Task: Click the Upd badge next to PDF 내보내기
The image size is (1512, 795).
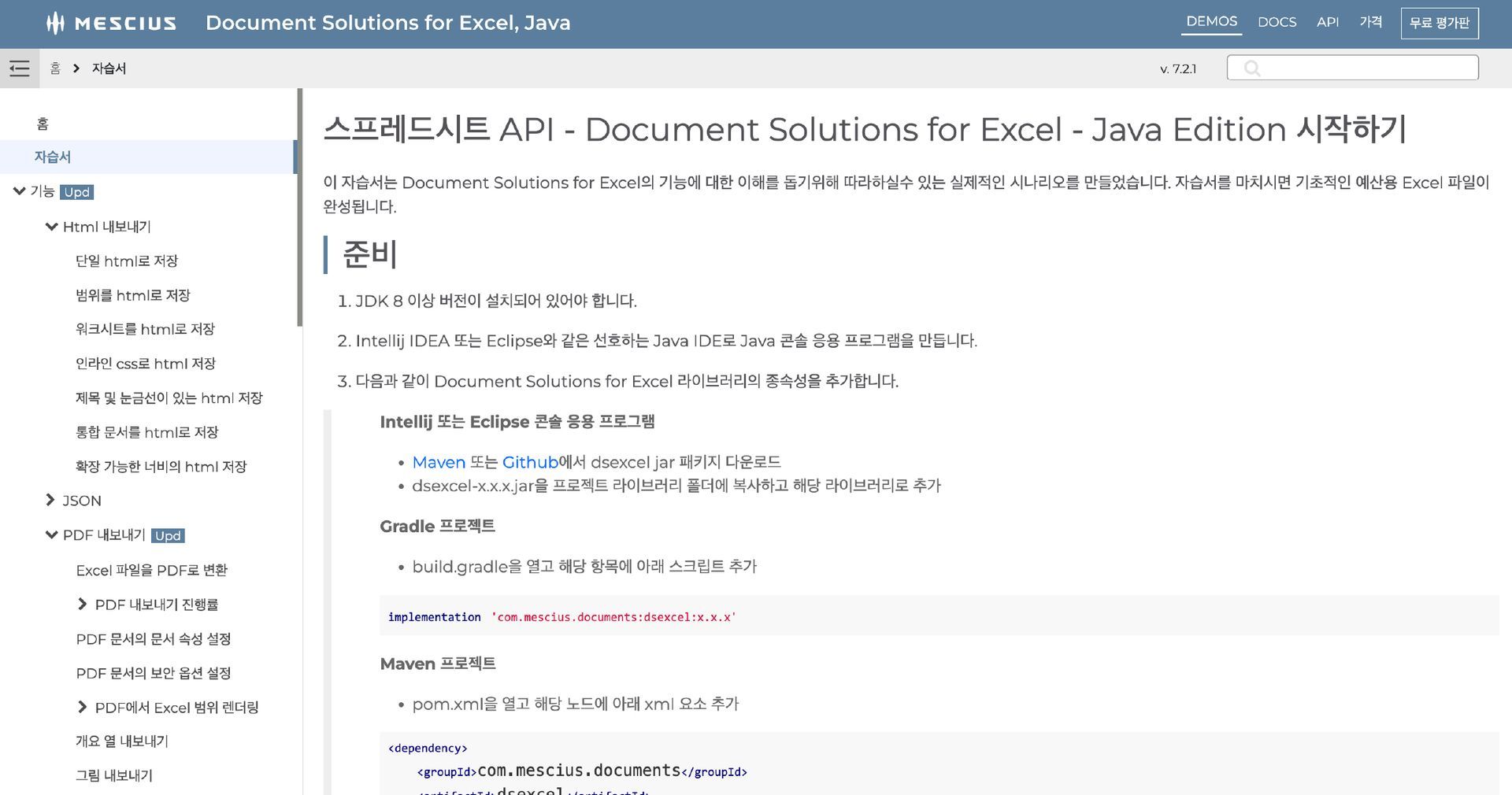Action: click(x=168, y=536)
